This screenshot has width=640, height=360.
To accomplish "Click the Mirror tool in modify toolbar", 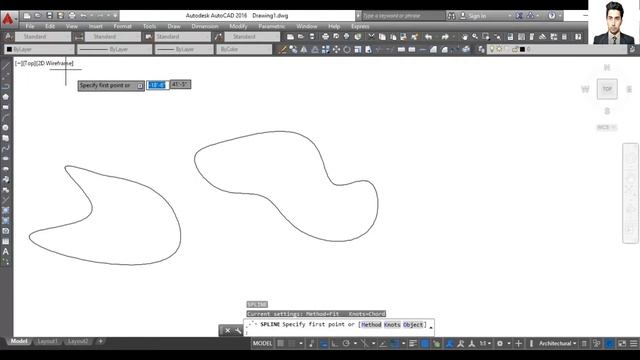I will click(304, 49).
